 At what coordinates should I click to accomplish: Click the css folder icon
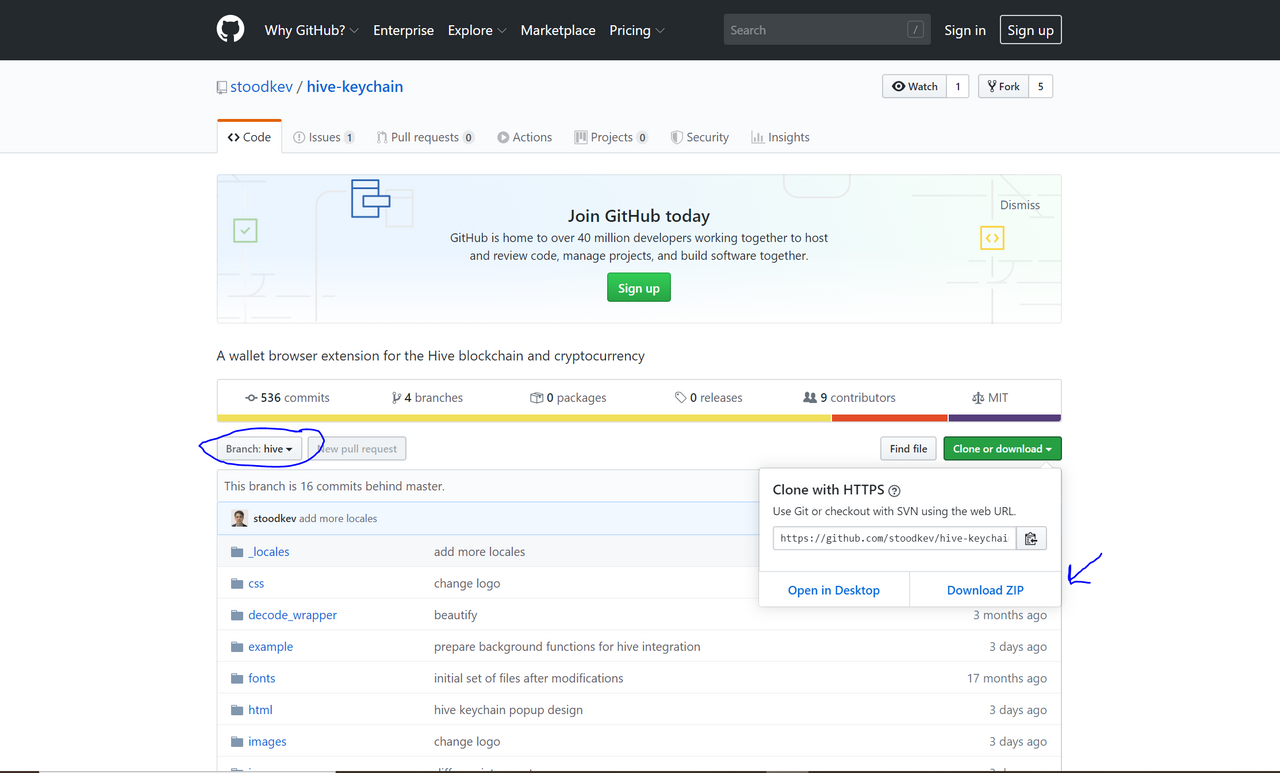click(x=237, y=584)
